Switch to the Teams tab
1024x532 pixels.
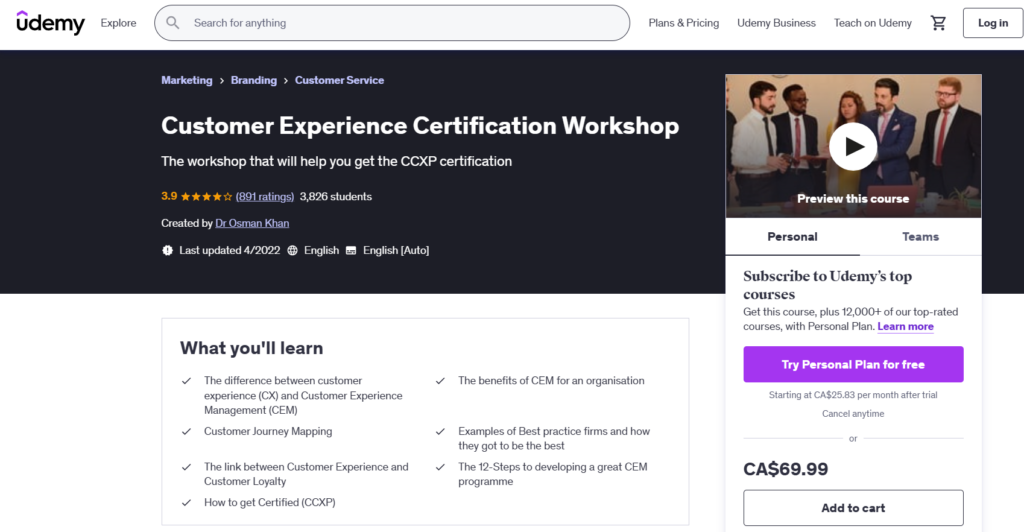point(920,237)
